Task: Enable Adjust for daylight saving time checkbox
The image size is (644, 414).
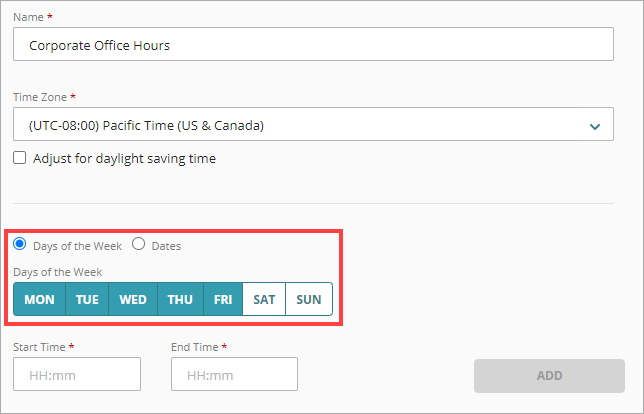Action: (x=20, y=158)
